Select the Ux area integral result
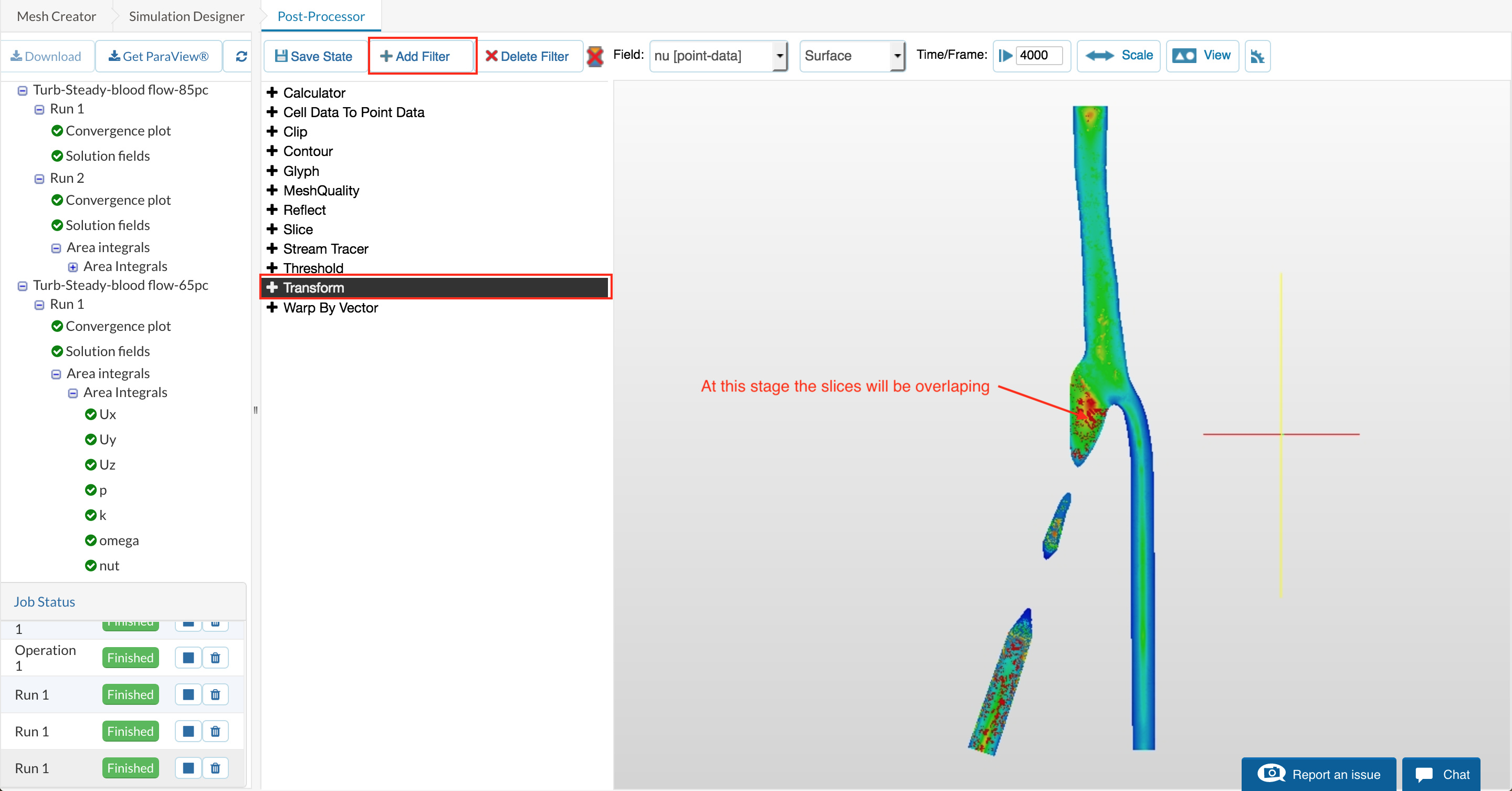This screenshot has width=1512, height=791. click(x=108, y=414)
